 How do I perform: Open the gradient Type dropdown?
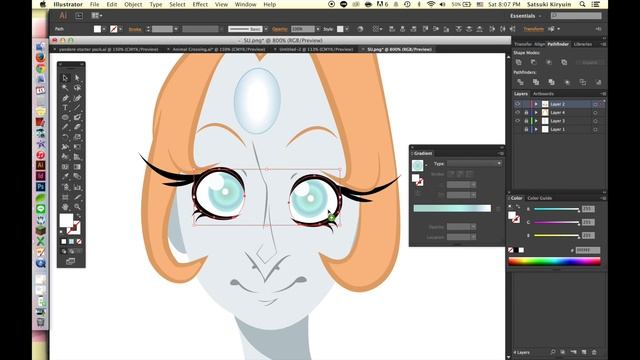474,163
